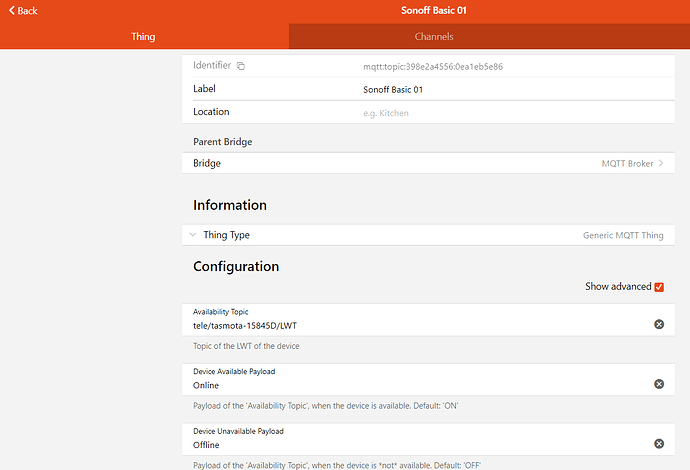Screen dimensions: 690x470
Task: Toggle the Show advanced checkbox
Action: click(x=659, y=287)
